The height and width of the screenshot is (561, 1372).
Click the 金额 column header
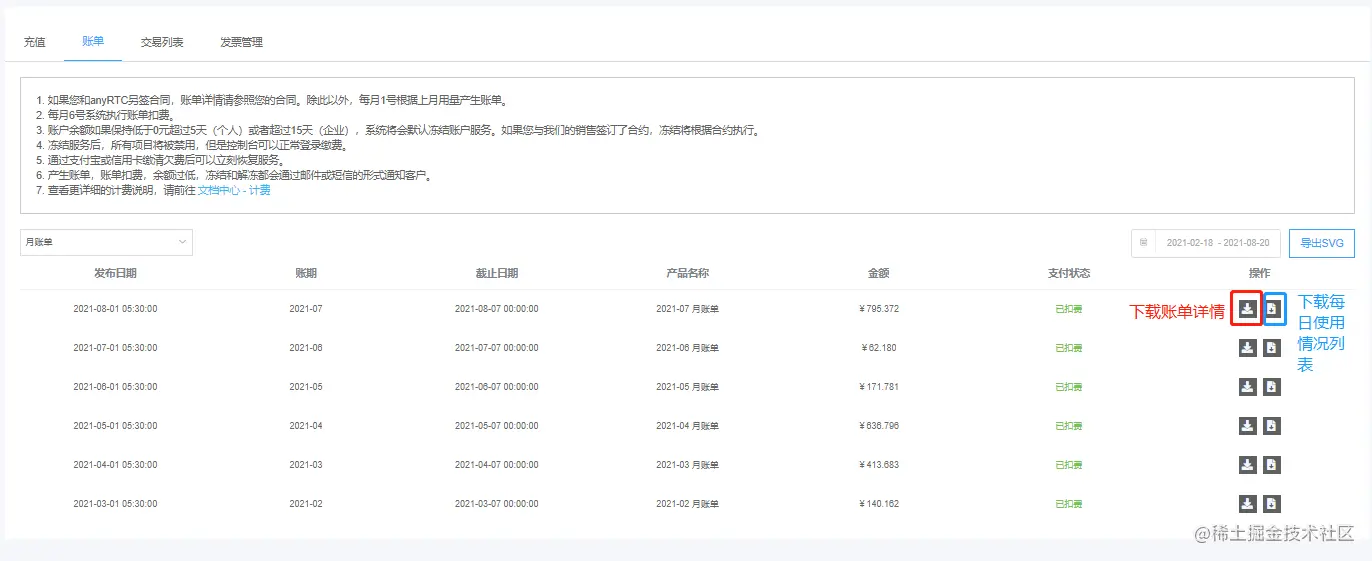(x=879, y=273)
